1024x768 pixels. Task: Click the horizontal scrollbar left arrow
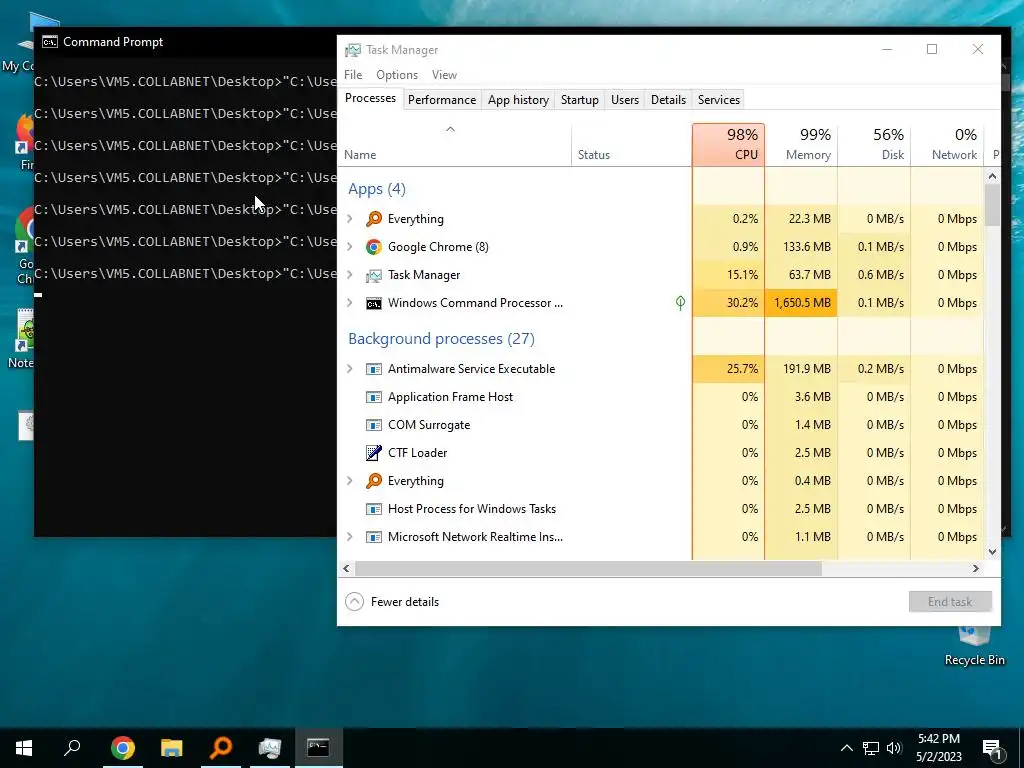pos(346,569)
